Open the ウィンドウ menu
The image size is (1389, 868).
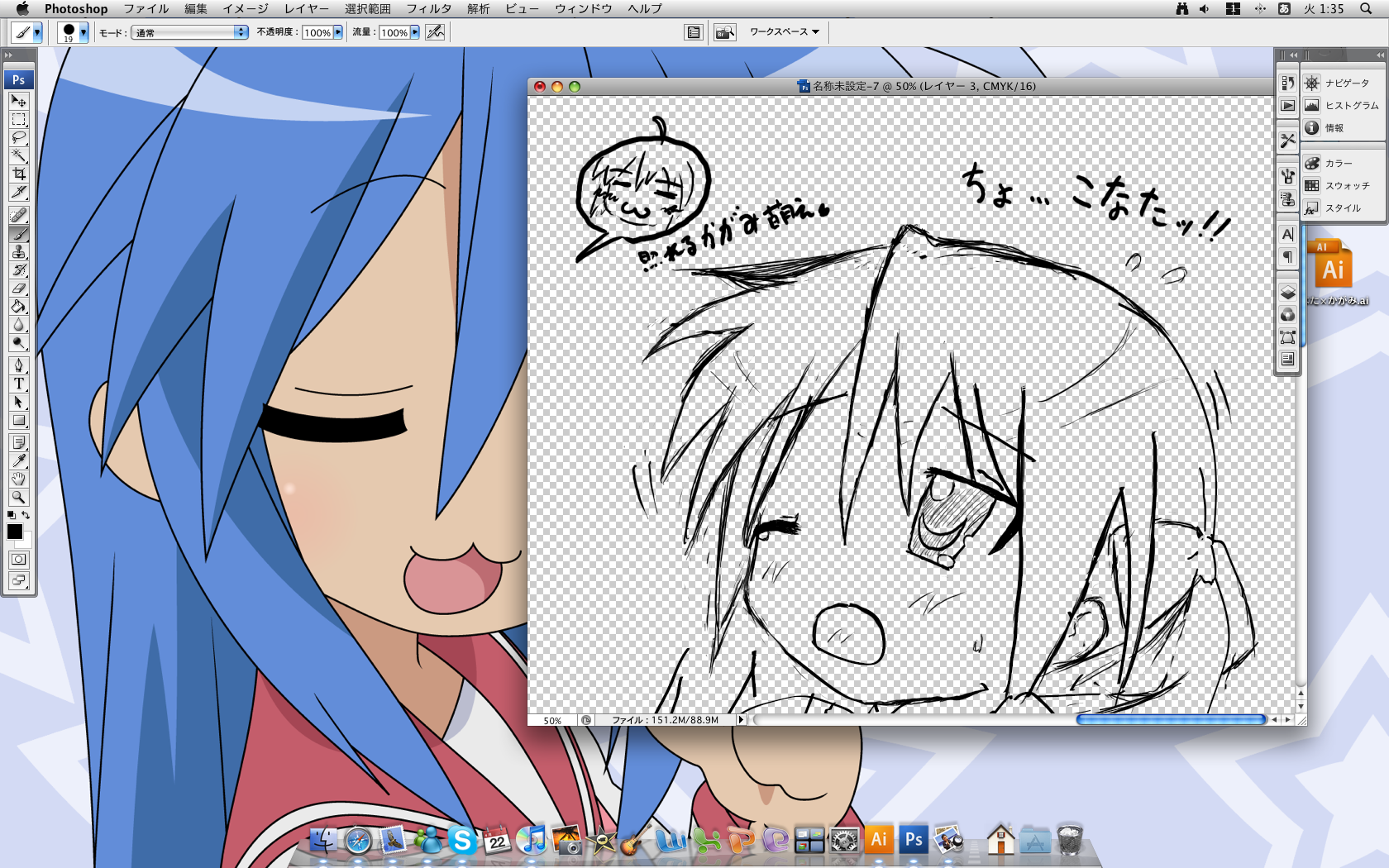click(x=584, y=8)
